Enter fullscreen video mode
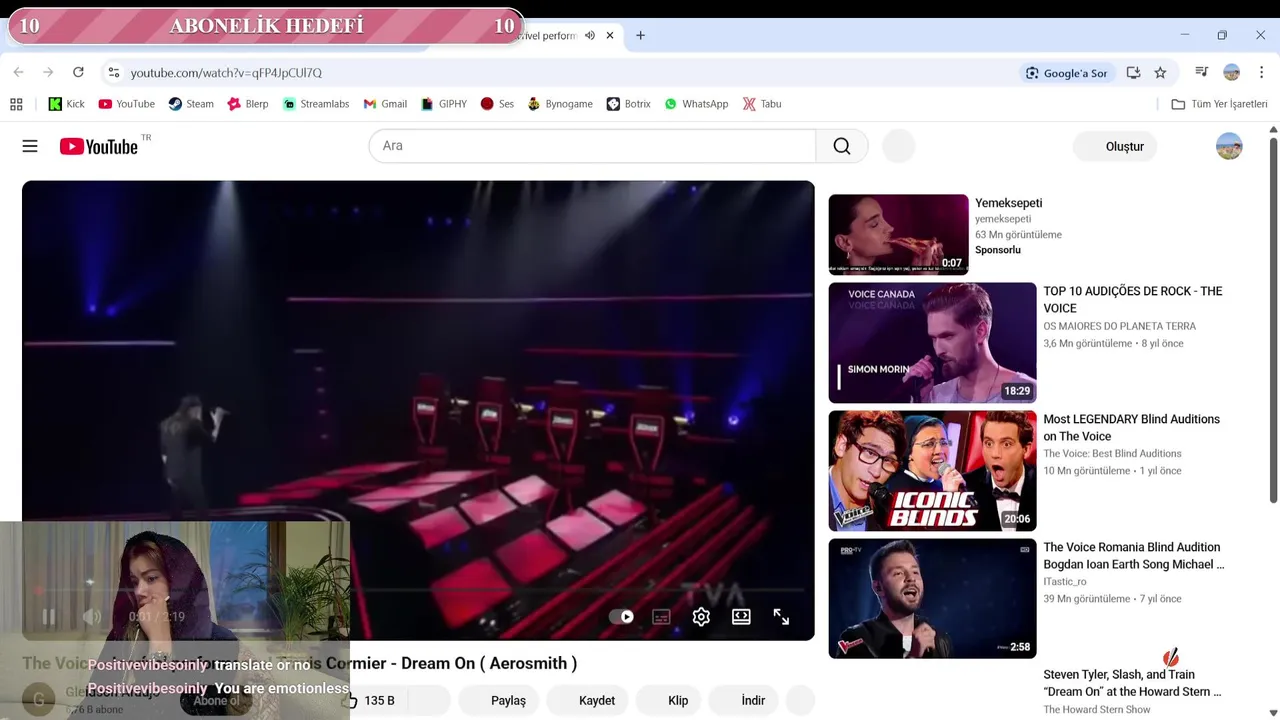1280x720 pixels. tap(781, 617)
